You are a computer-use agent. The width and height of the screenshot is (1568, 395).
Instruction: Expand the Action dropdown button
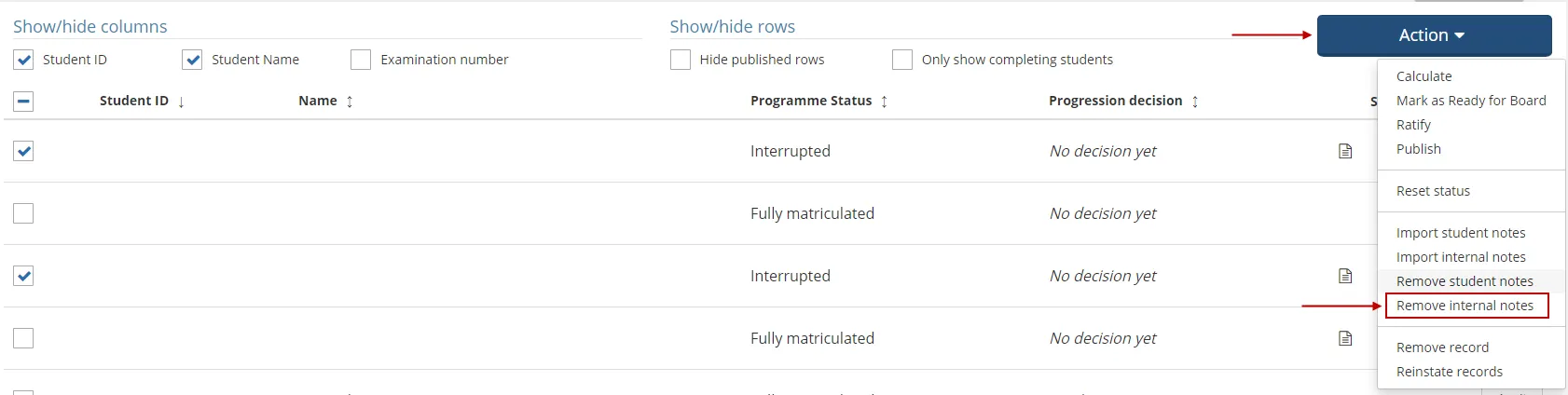pos(1434,35)
